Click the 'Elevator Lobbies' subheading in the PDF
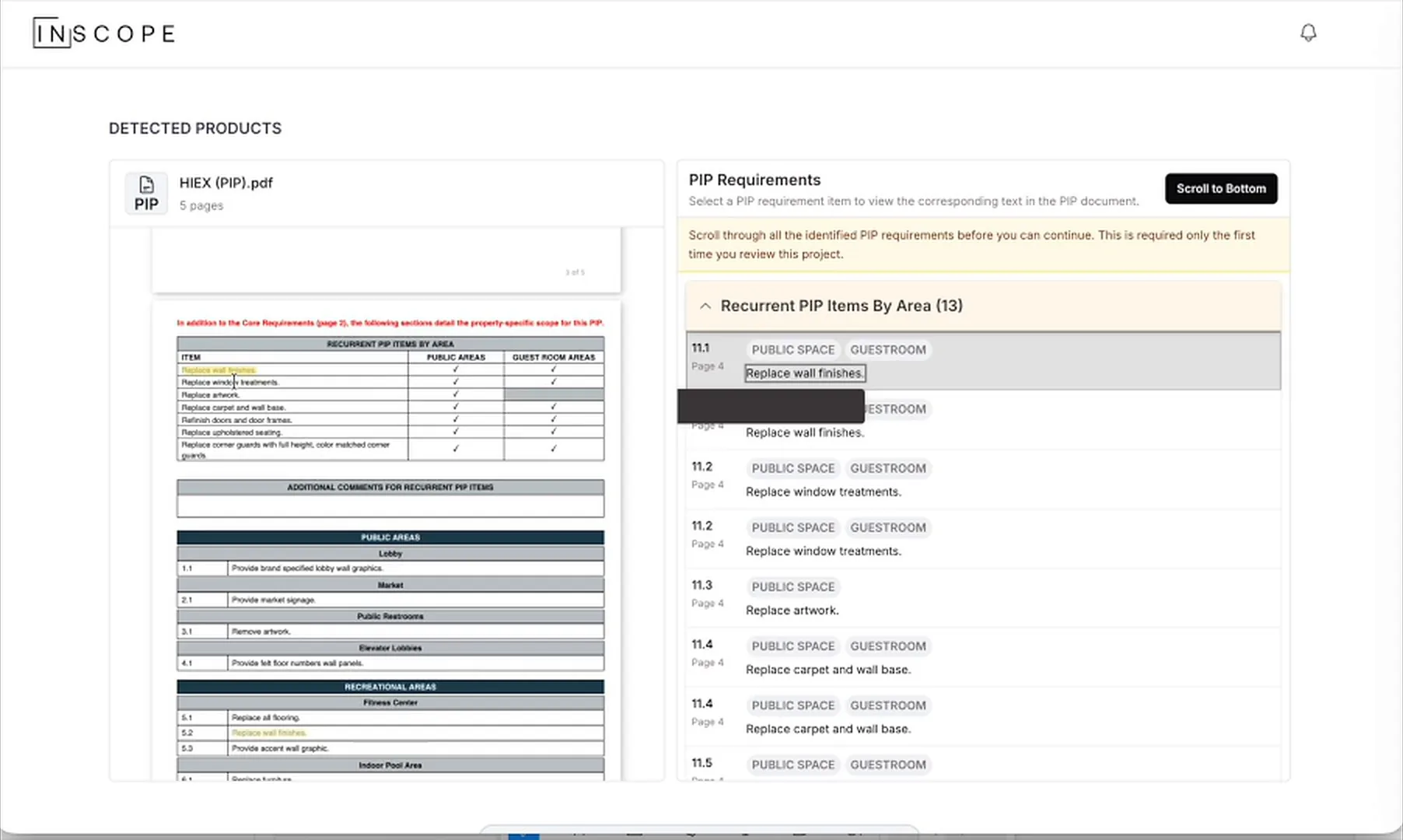This screenshot has width=1403, height=840. click(390, 648)
